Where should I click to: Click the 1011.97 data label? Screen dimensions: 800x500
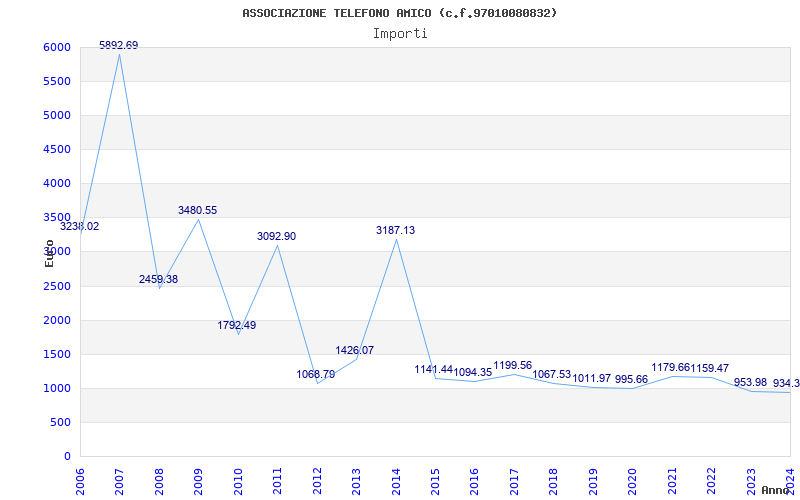click(x=592, y=379)
